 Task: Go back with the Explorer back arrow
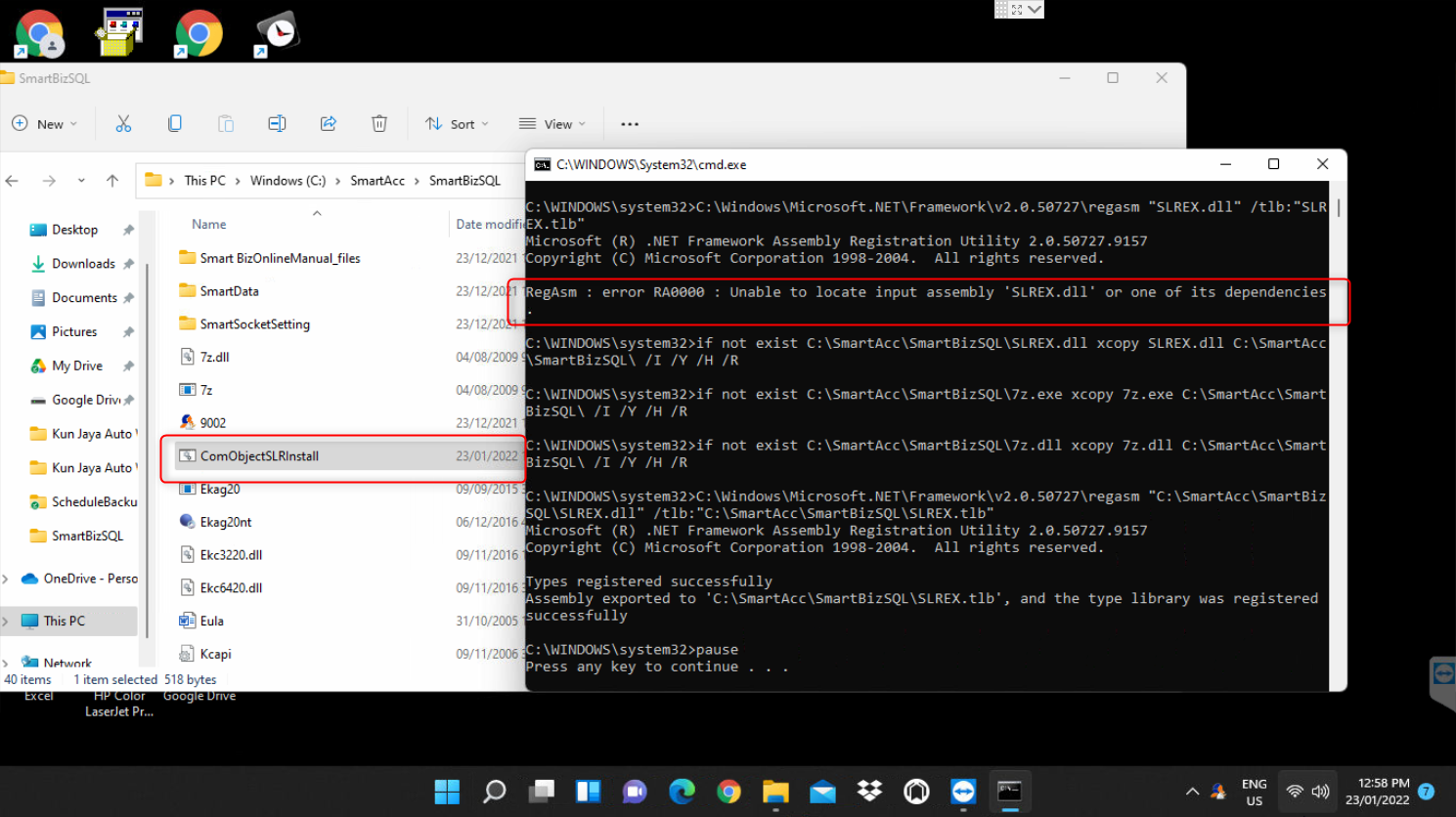coord(12,181)
